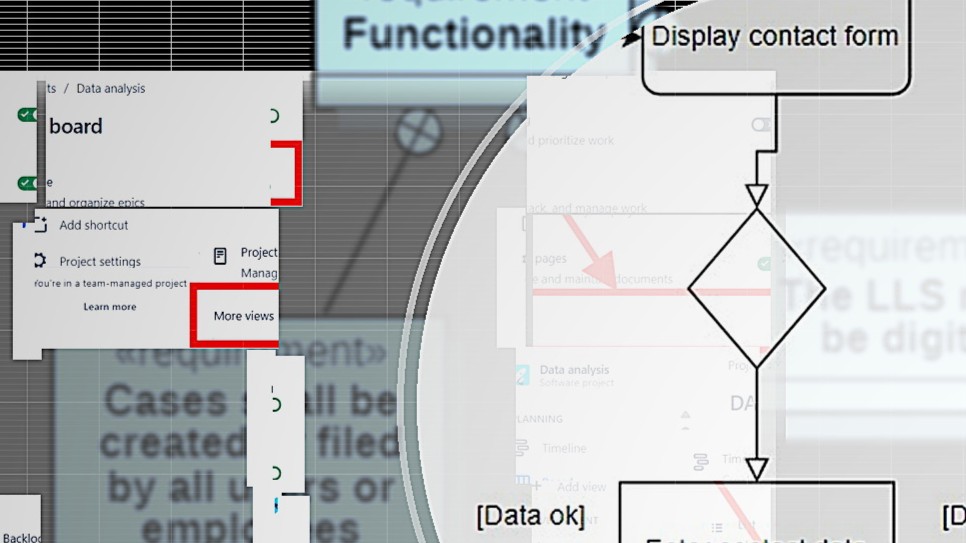Select the Add shortcut menu entry
This screenshot has width=966, height=543.
(93, 225)
